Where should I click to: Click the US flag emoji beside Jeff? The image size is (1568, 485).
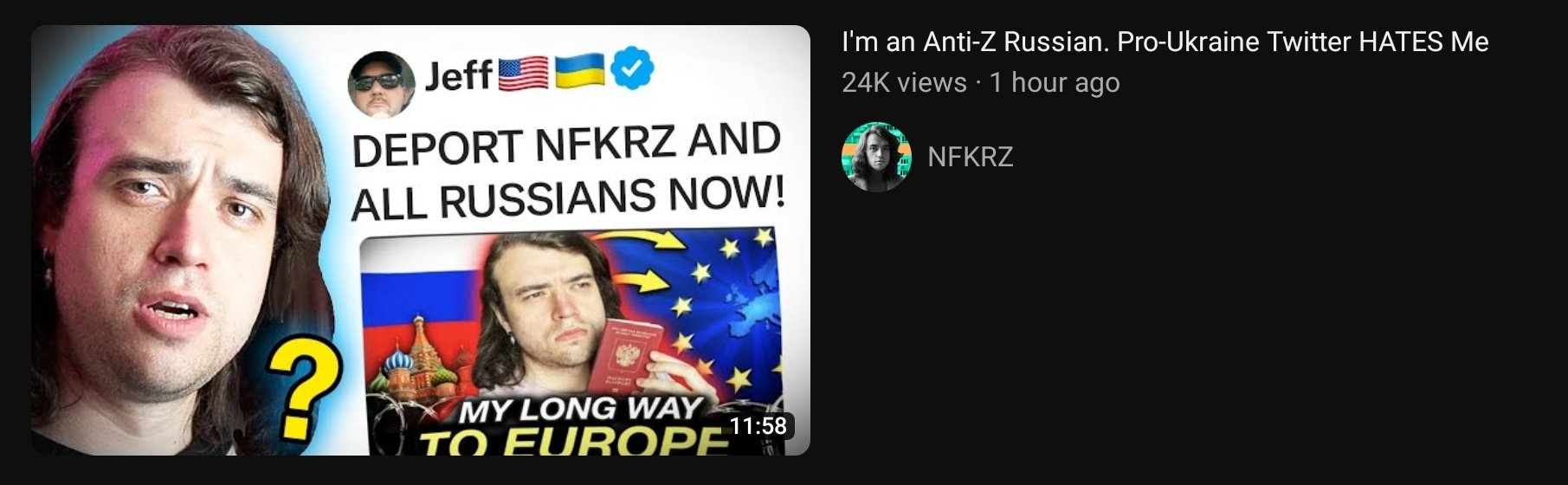pyautogui.click(x=524, y=74)
